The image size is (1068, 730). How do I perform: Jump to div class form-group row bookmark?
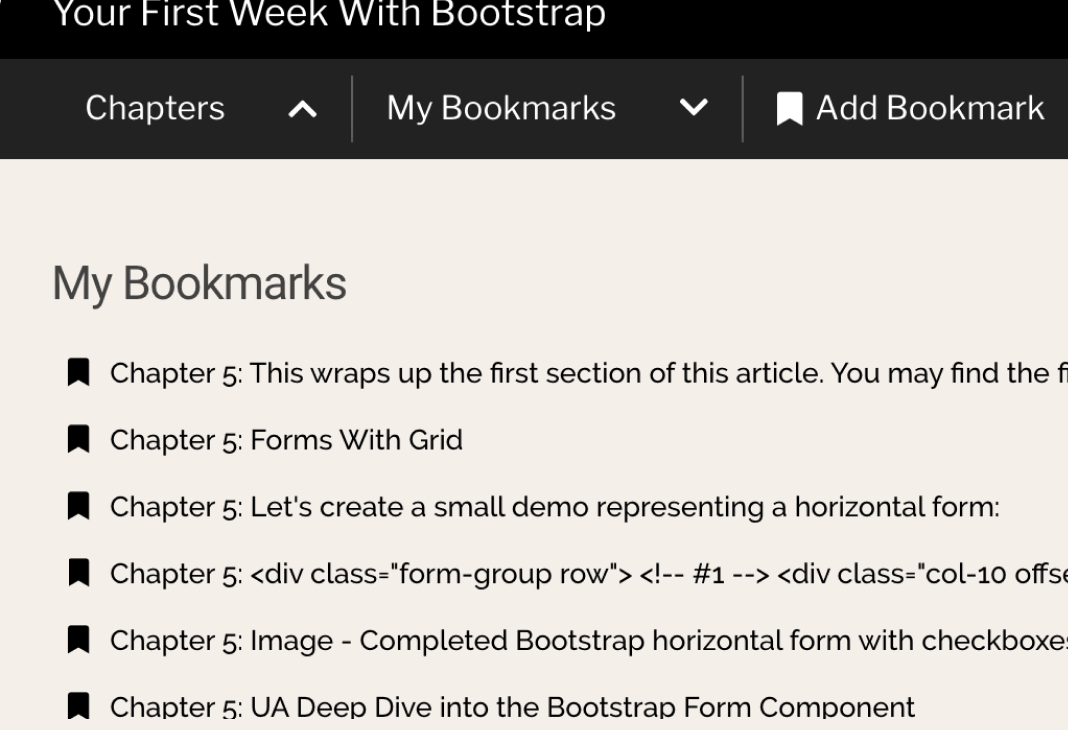(580, 573)
